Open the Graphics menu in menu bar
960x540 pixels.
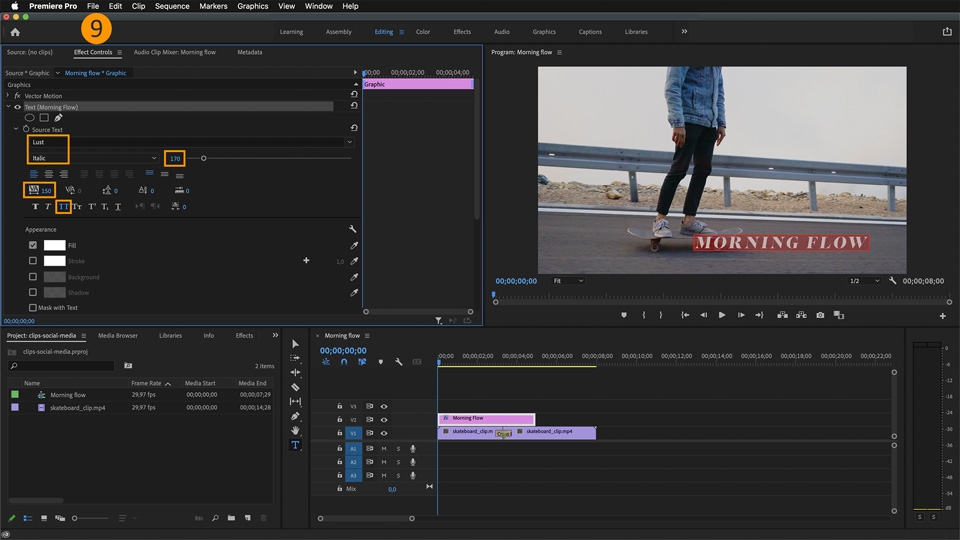click(252, 6)
